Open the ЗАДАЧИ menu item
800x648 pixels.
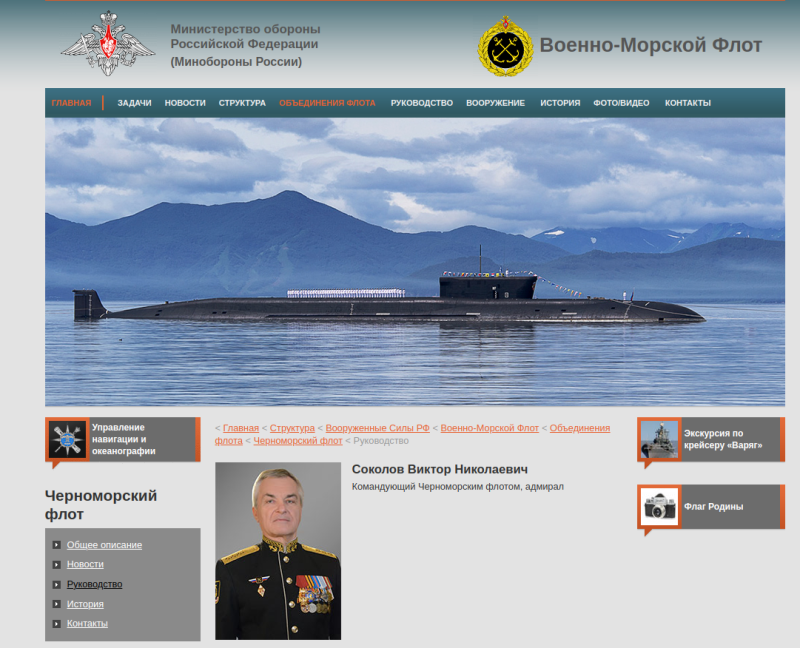(134, 103)
